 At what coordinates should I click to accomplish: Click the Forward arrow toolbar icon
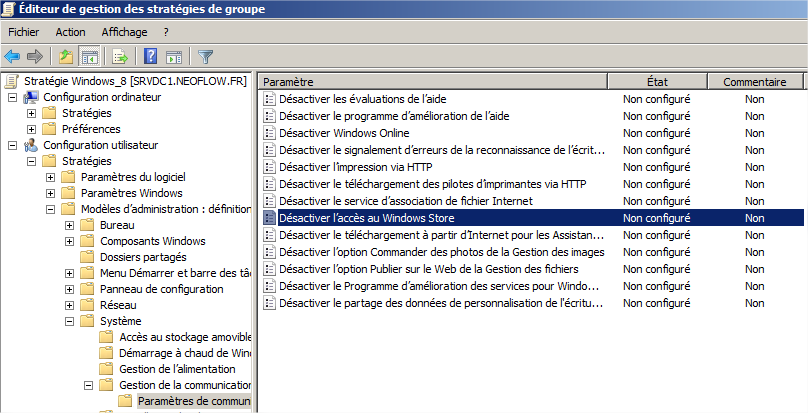coord(35,56)
